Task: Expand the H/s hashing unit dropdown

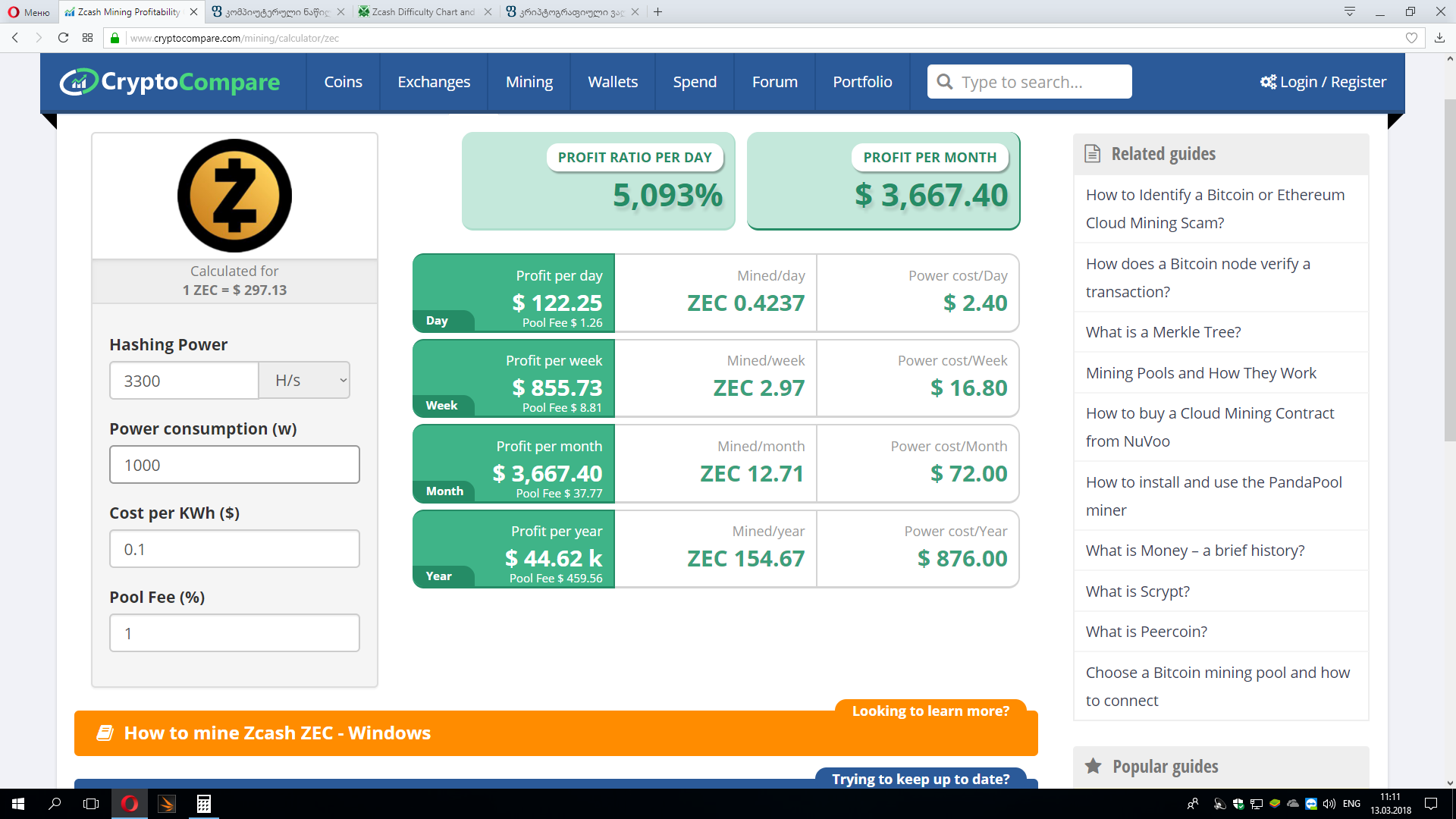Action: point(304,381)
